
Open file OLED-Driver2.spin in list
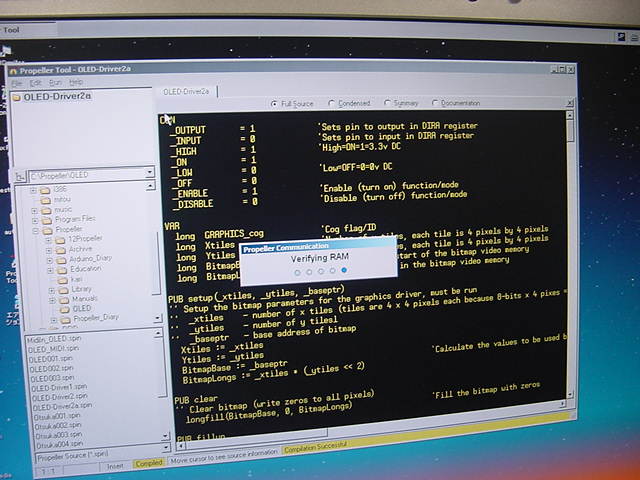(60, 397)
